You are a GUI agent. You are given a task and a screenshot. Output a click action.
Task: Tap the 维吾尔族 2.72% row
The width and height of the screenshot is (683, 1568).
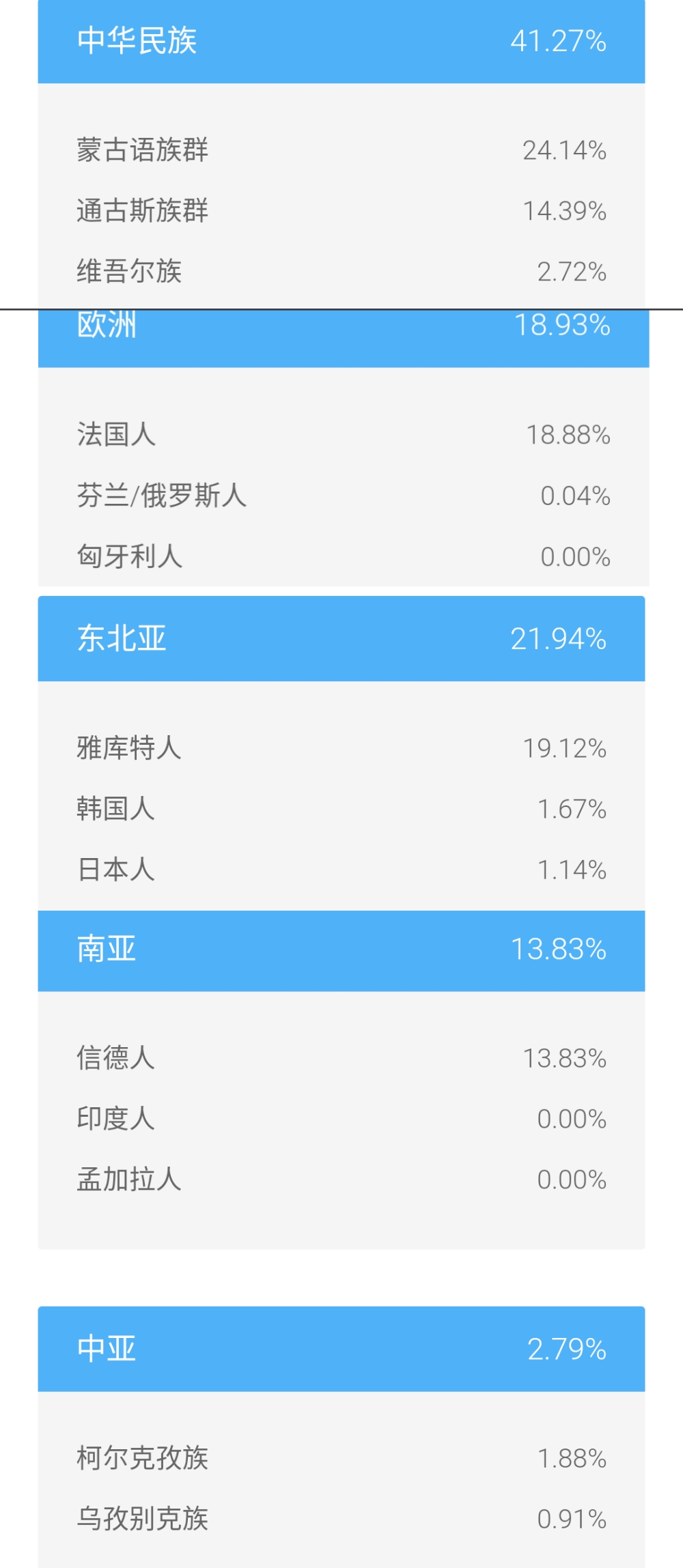click(x=341, y=272)
